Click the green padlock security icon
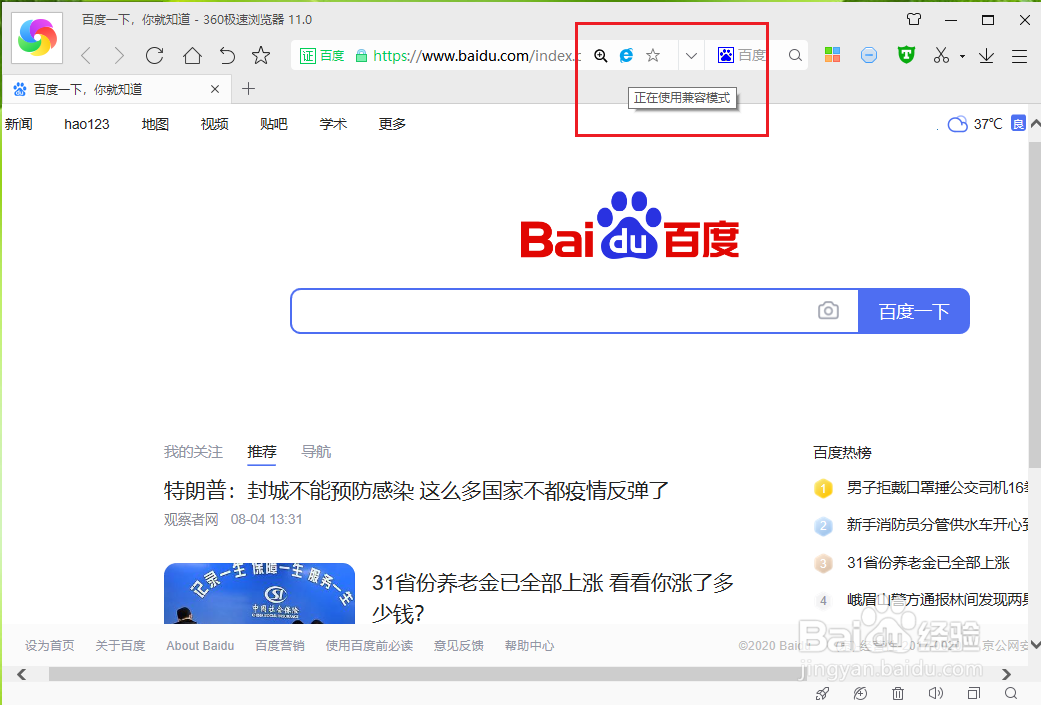Viewport: 1041px width, 705px height. 361,56
